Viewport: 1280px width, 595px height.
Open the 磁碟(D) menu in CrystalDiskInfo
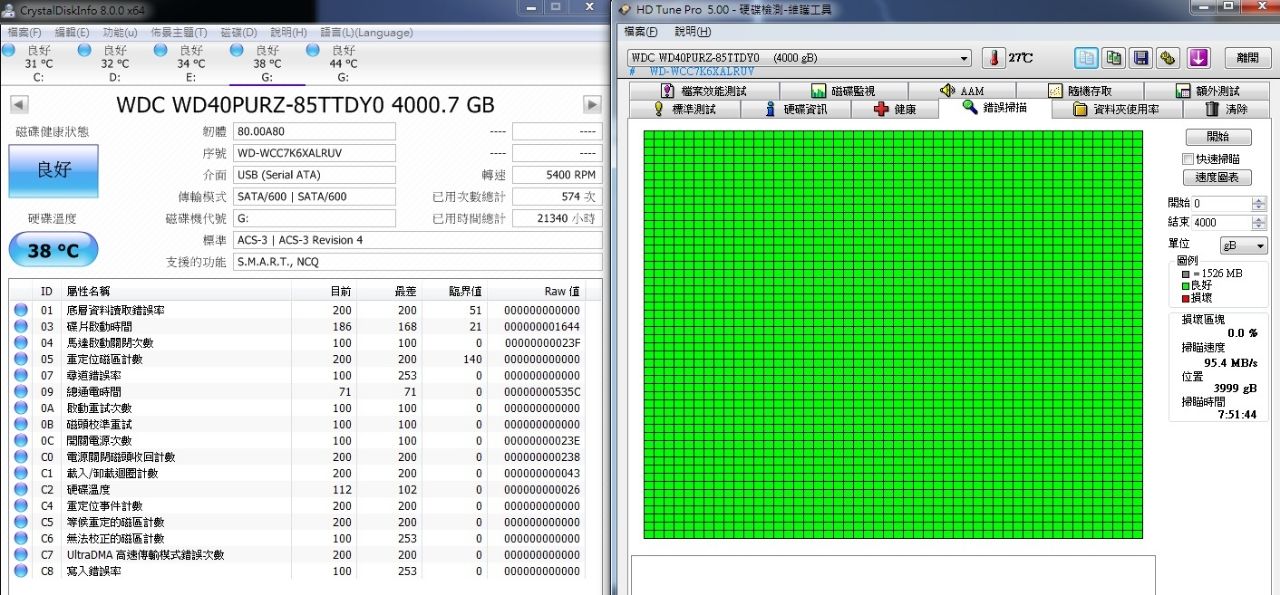click(238, 32)
